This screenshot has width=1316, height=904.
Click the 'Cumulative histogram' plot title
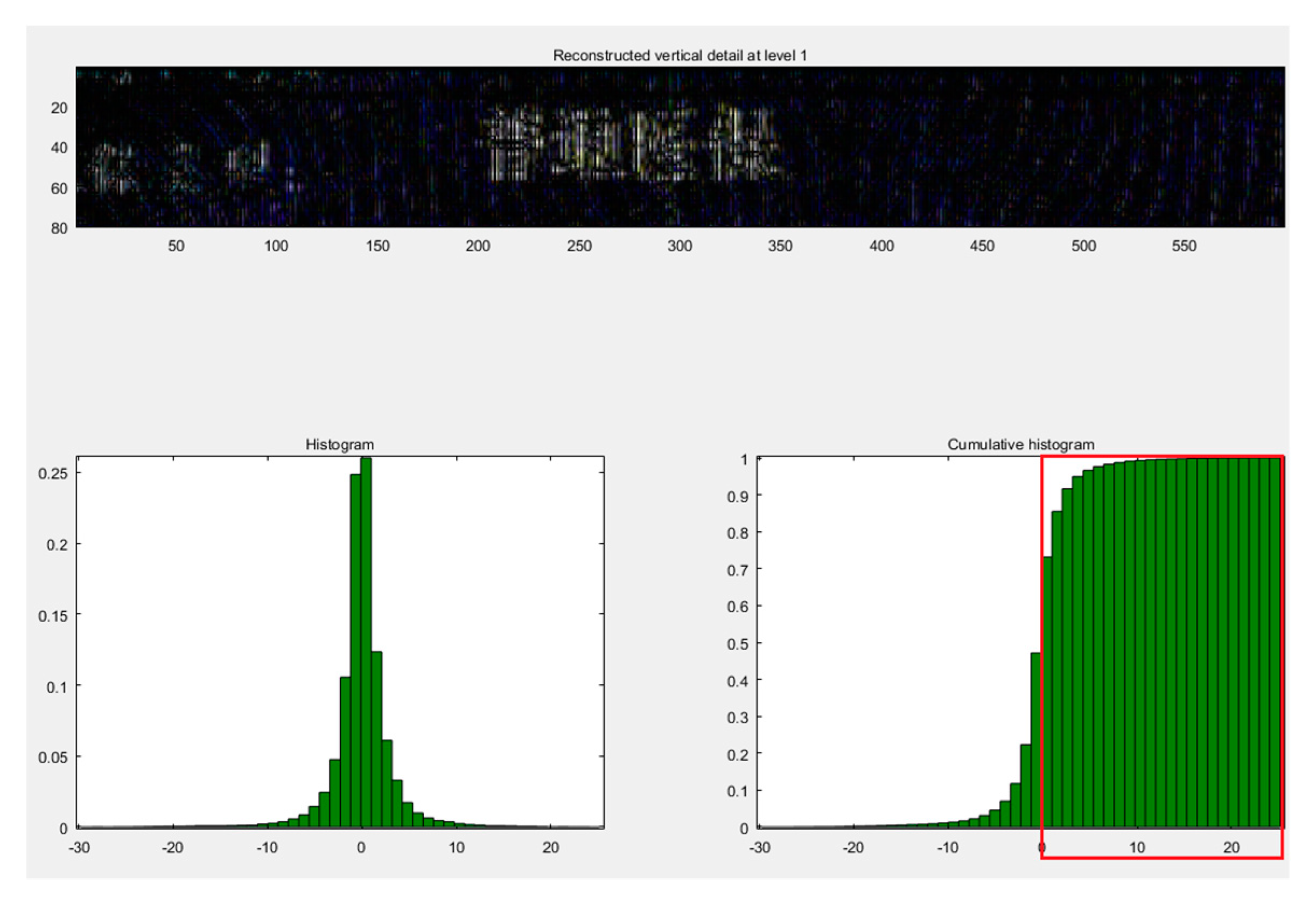[1020, 444]
